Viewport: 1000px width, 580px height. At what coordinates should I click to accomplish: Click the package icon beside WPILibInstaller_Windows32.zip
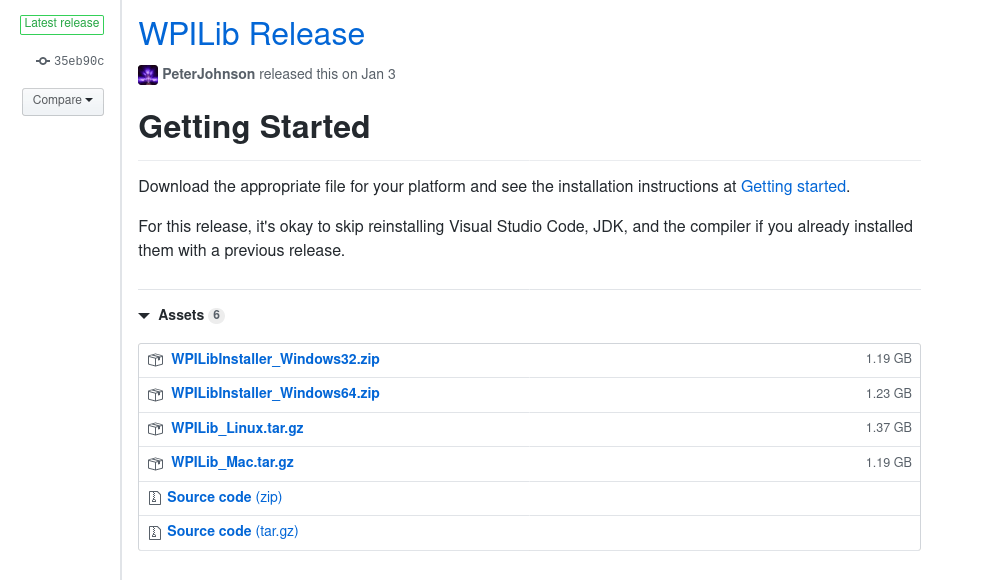[x=155, y=359]
